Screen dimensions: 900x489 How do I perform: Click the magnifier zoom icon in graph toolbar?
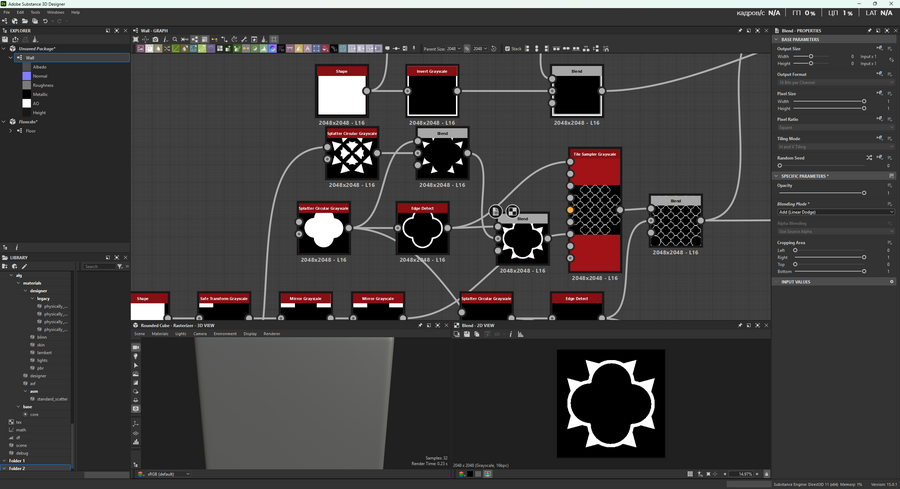pyautogui.click(x=175, y=39)
